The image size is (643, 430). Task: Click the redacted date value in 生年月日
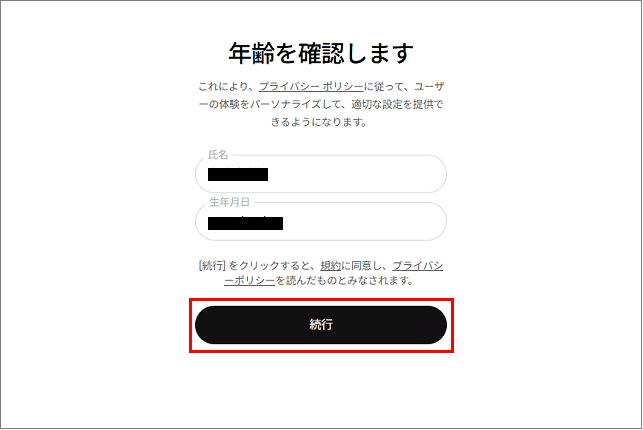(245, 223)
